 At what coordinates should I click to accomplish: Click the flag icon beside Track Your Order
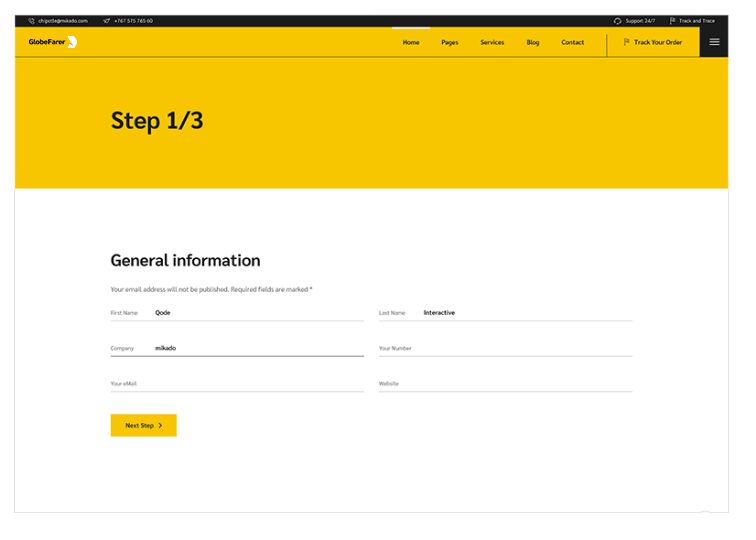(x=627, y=42)
